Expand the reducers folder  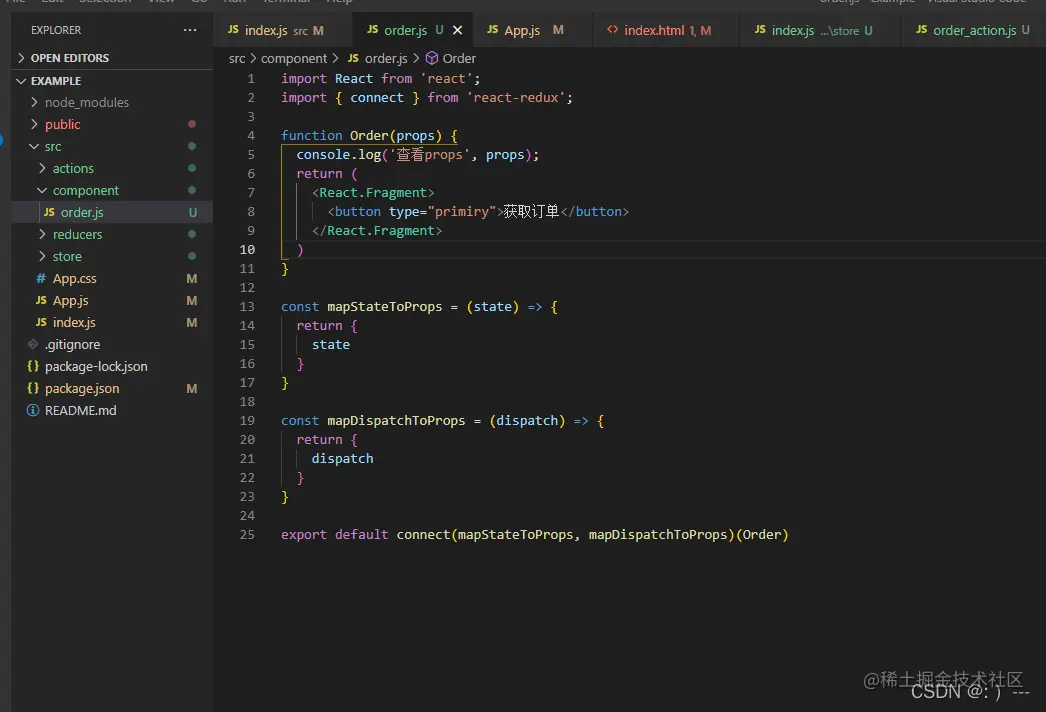click(x=112, y=235)
